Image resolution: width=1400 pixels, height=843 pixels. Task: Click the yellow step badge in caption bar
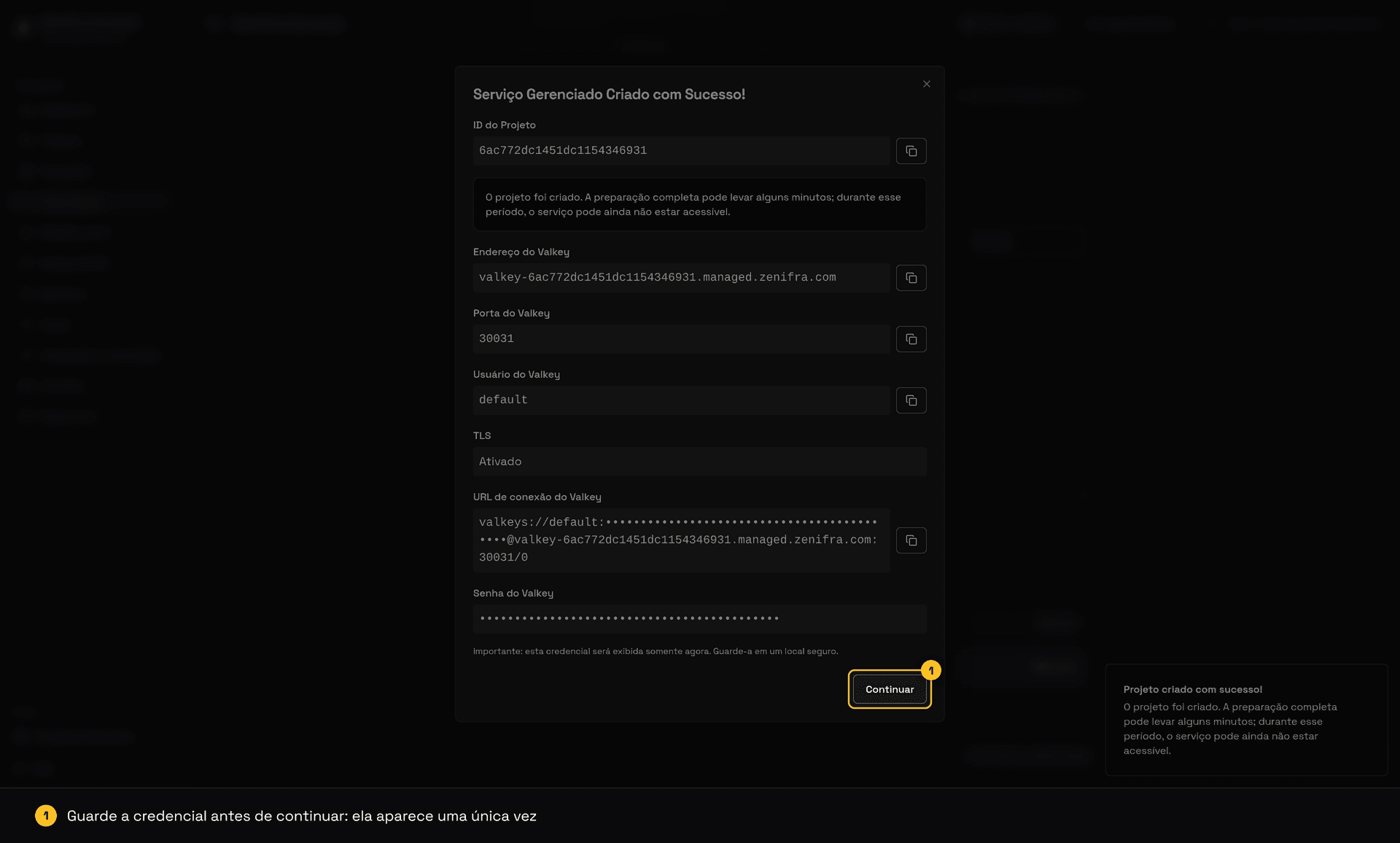click(x=46, y=816)
